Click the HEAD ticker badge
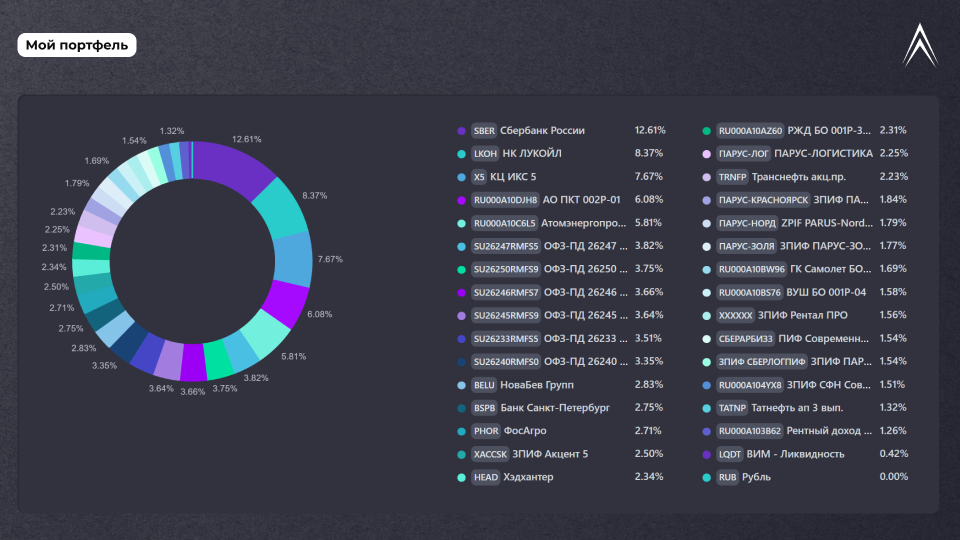Screen dimensions: 960x540 pyautogui.click(x=486, y=478)
